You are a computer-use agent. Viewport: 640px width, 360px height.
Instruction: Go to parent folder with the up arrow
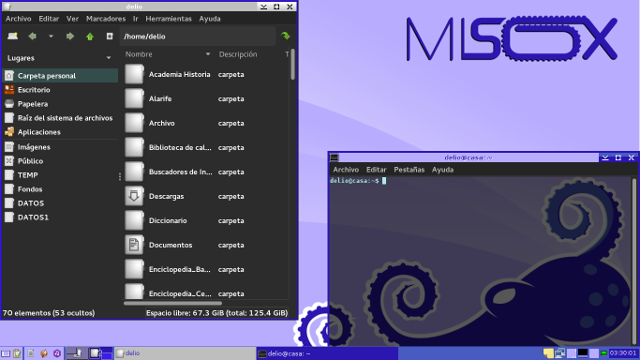90,36
